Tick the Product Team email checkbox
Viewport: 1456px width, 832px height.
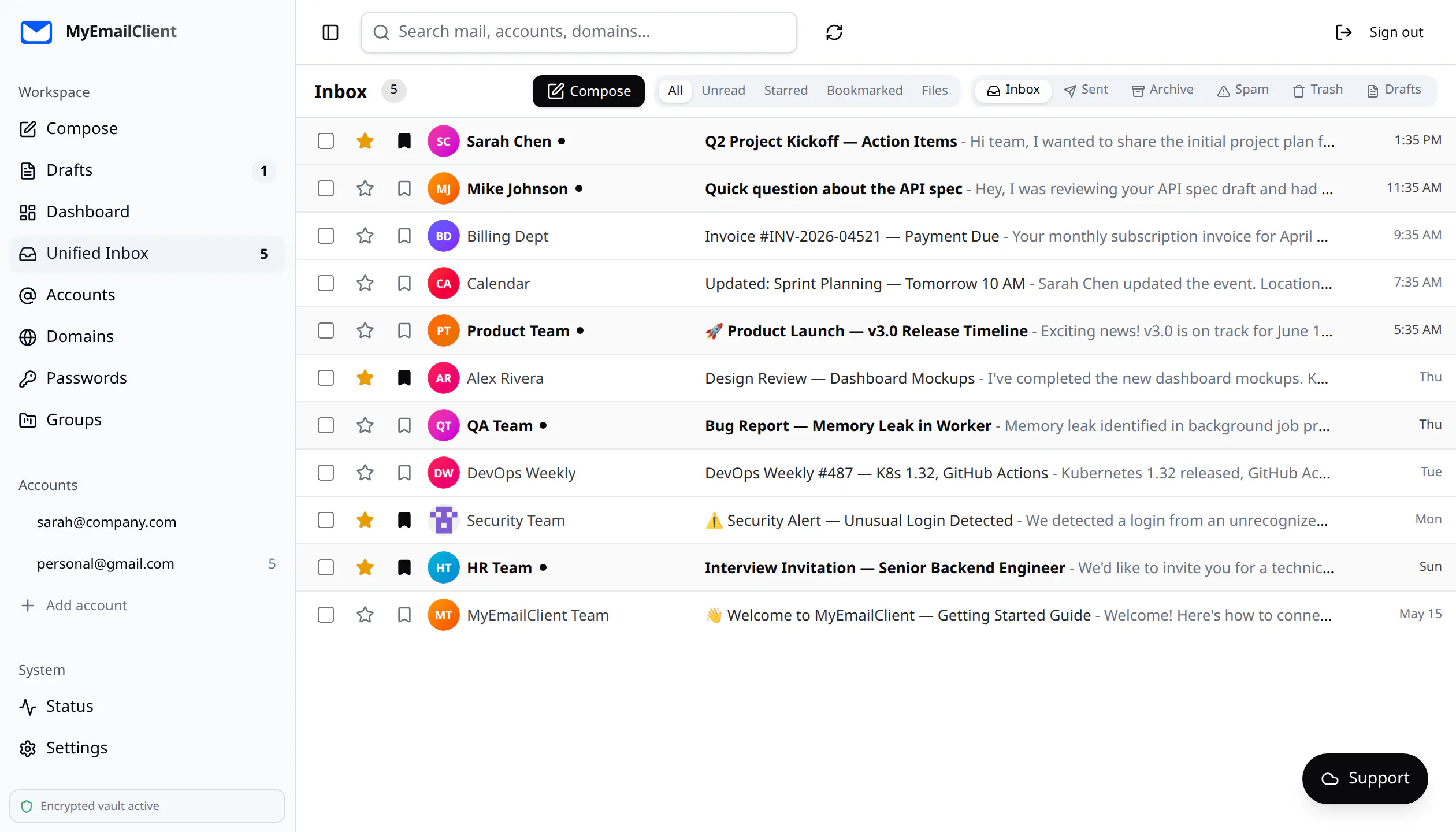click(326, 330)
